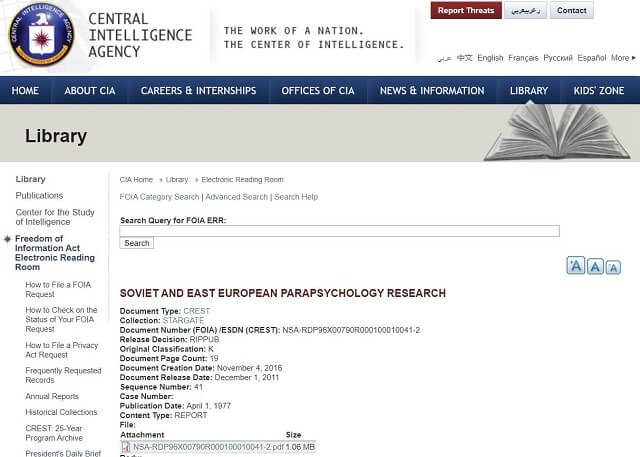Click the PDF file icon in attachments
640x457 pixels.
point(126,447)
